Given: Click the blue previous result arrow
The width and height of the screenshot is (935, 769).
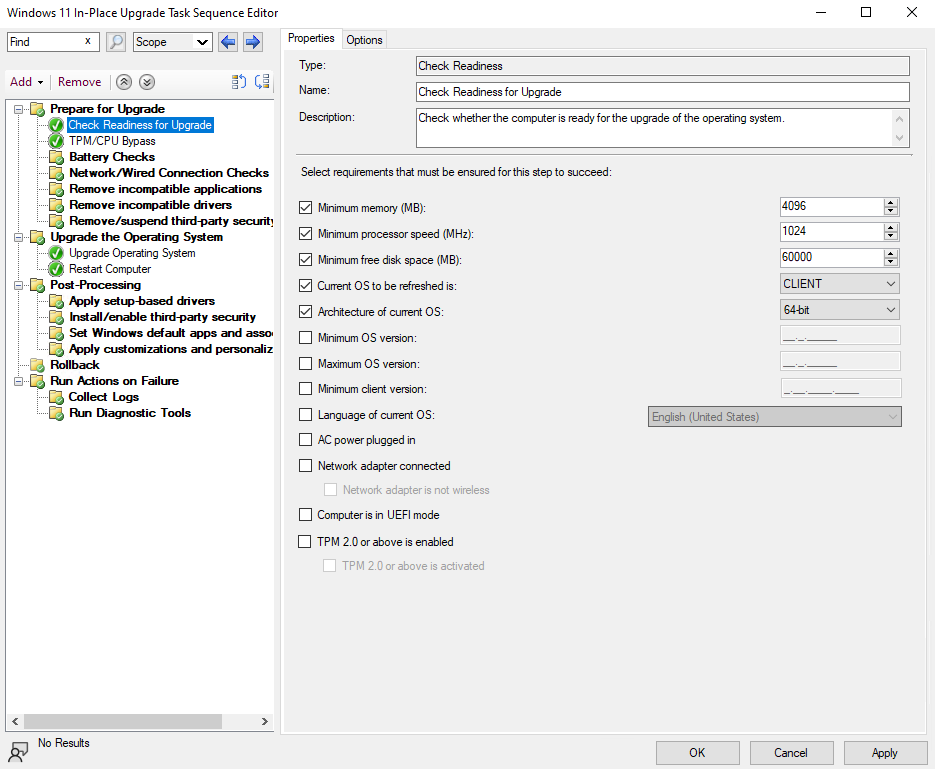Looking at the screenshot, I should [x=228, y=42].
